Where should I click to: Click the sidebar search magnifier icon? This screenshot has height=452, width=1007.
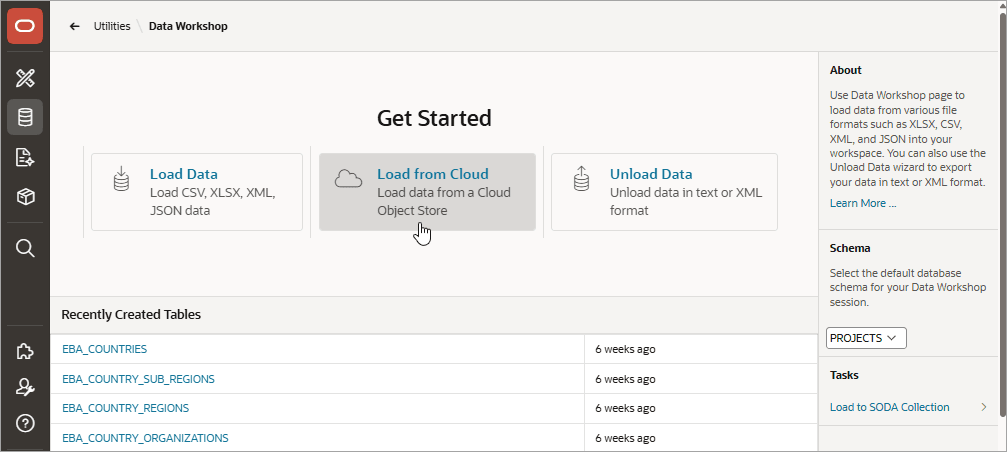(25, 248)
